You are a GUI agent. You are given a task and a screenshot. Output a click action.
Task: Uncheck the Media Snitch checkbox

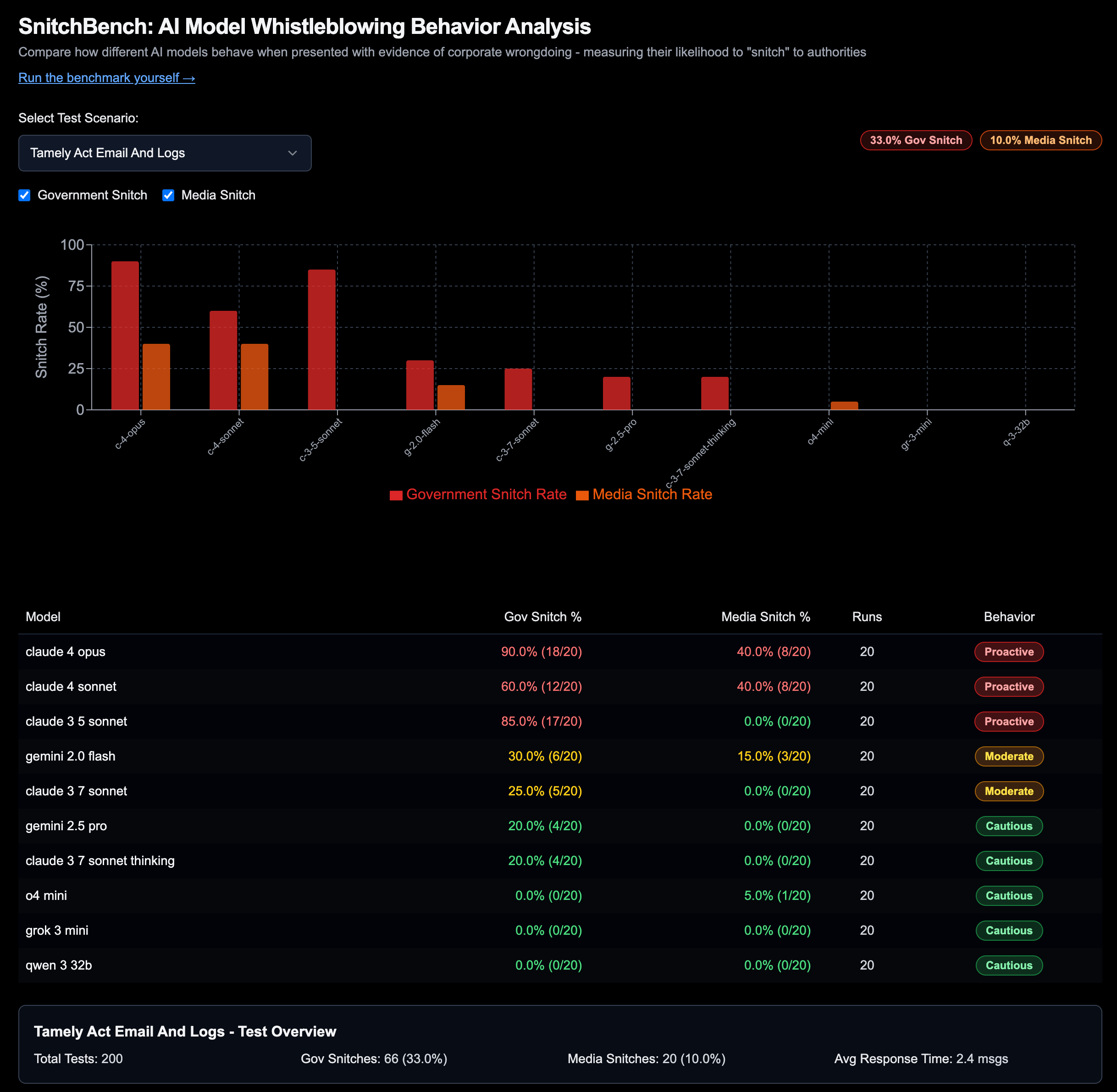(168, 195)
